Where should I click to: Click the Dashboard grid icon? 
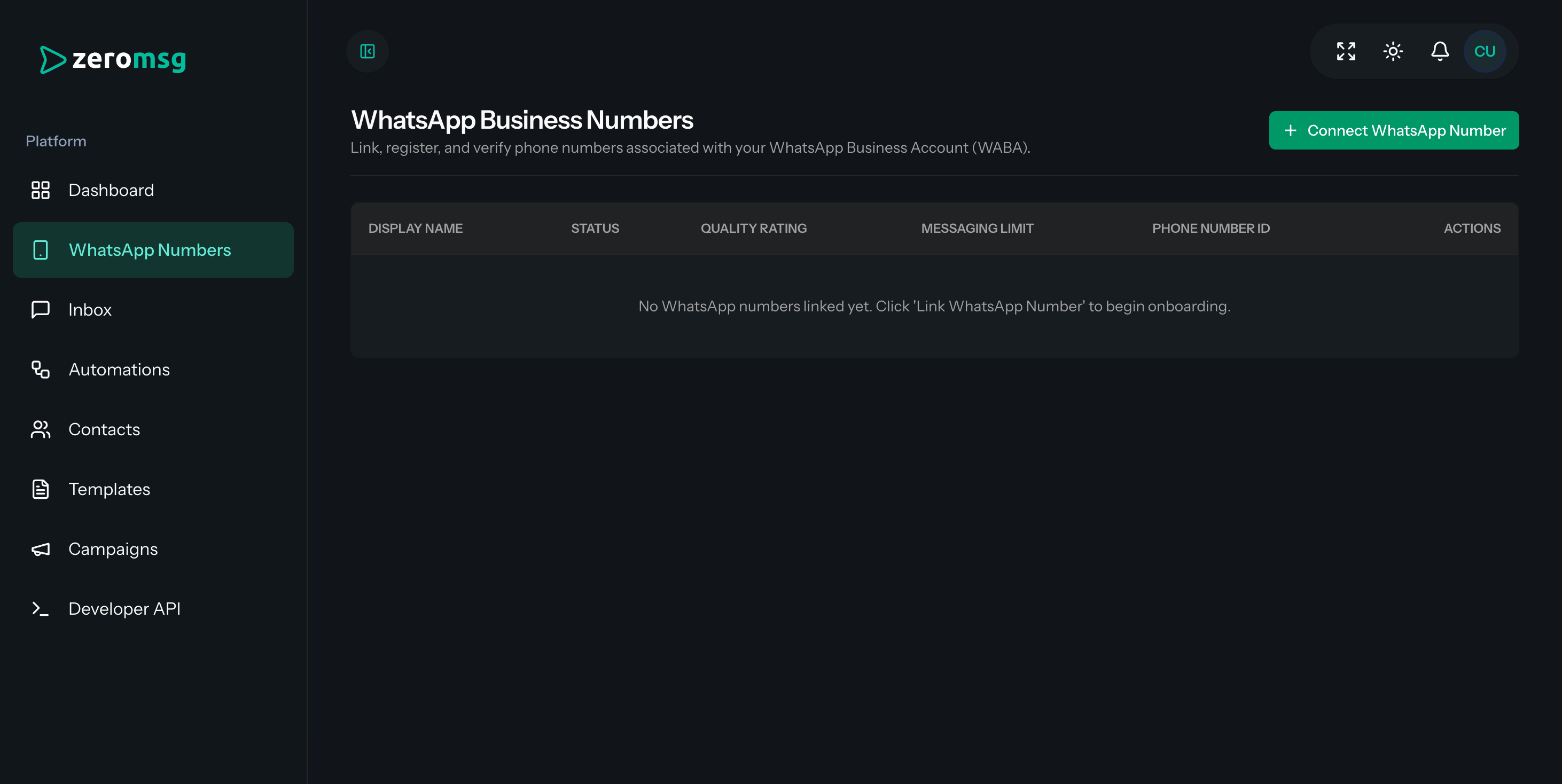click(x=41, y=190)
